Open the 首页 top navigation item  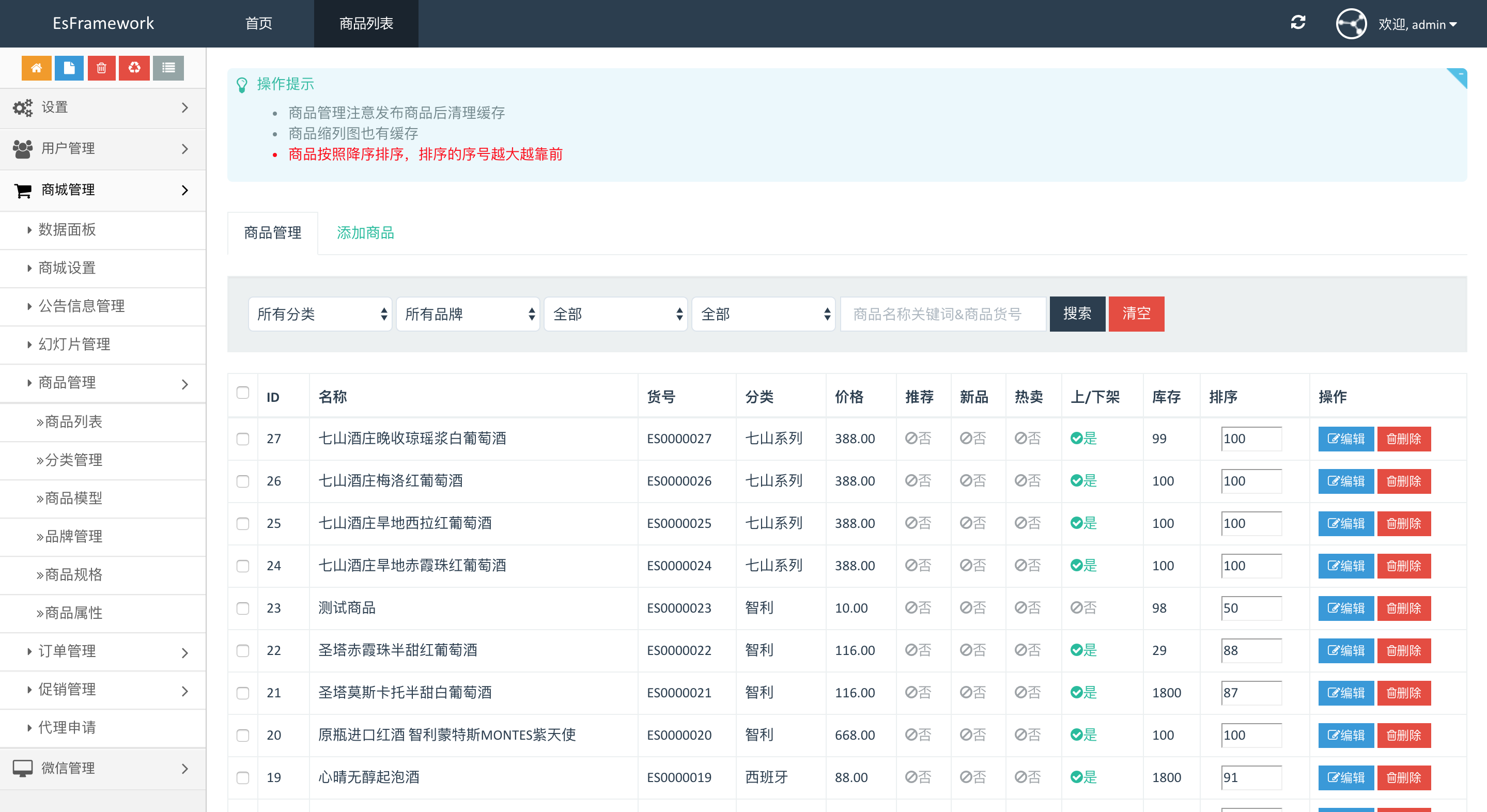click(x=259, y=24)
